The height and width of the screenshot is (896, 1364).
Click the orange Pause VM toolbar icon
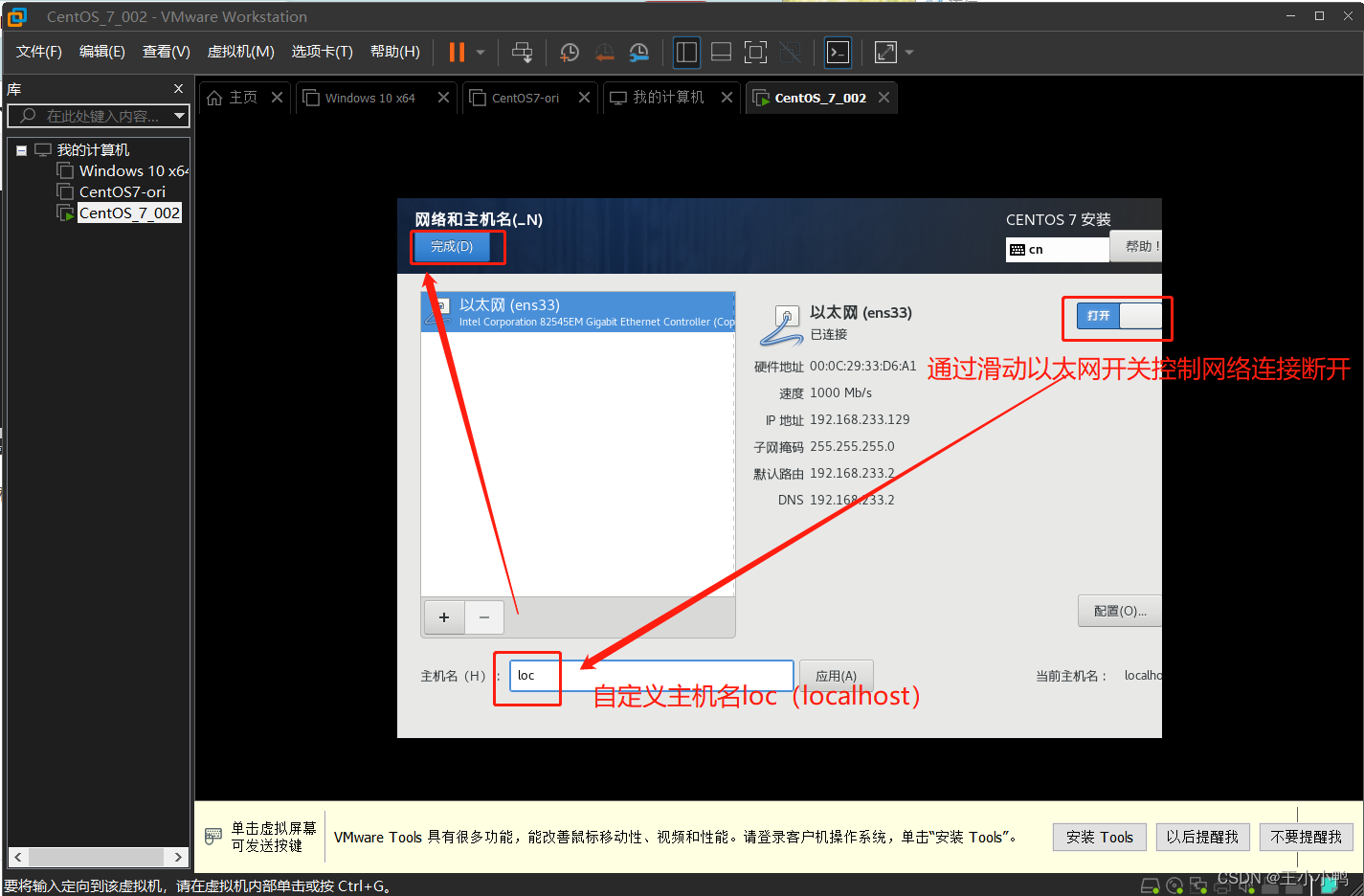(x=457, y=53)
